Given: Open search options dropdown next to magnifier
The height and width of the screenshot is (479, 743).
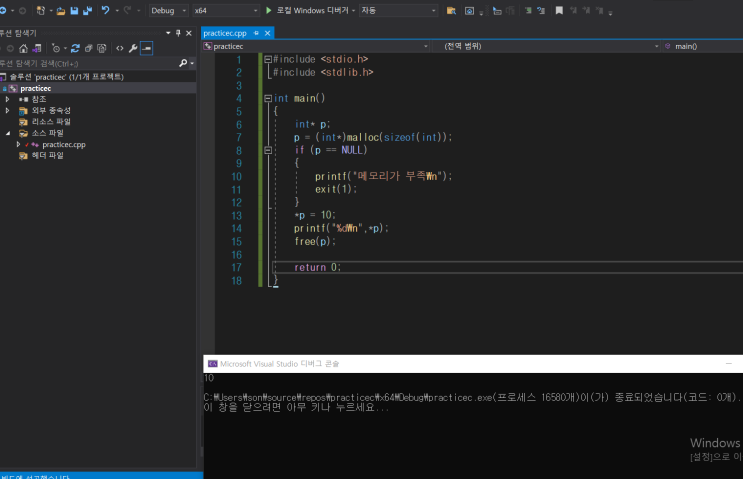Looking at the screenshot, I should 192,63.
